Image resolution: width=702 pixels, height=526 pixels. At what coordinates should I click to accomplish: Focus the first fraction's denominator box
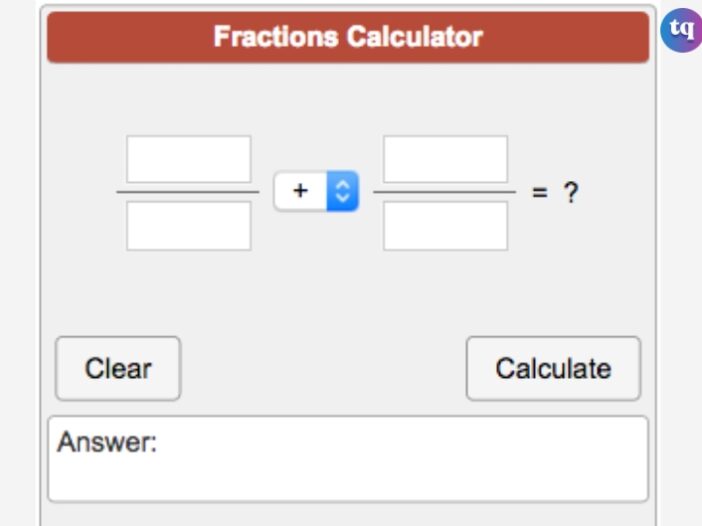tap(188, 226)
